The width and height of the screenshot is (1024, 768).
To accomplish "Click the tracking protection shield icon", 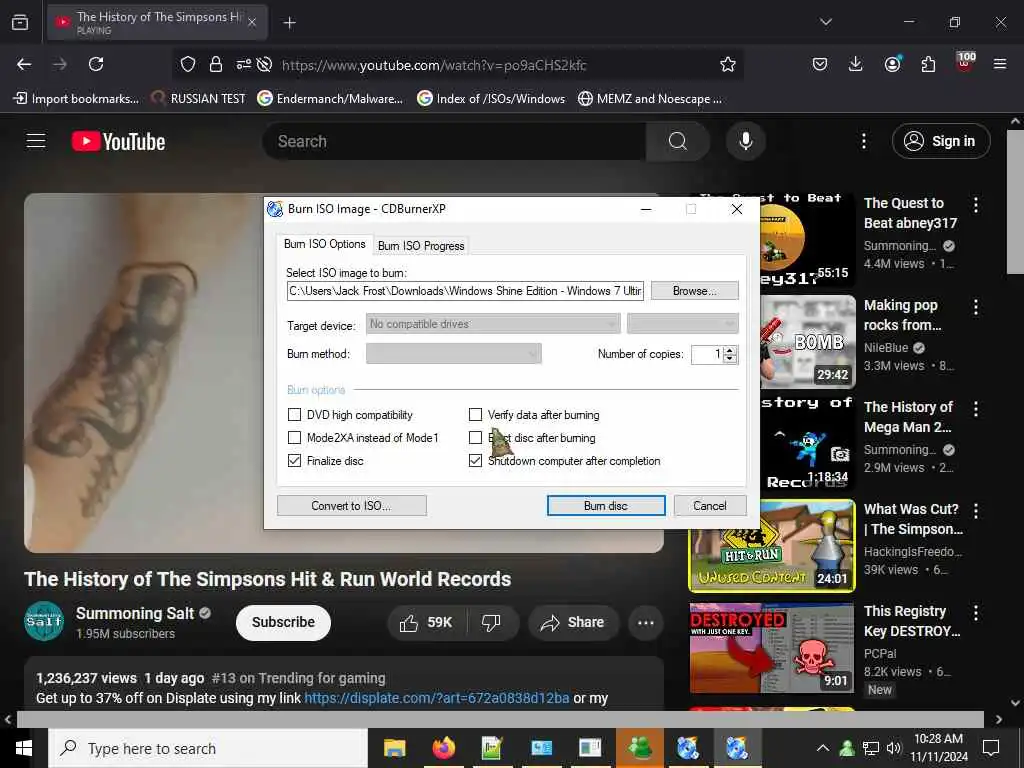I will click(188, 64).
